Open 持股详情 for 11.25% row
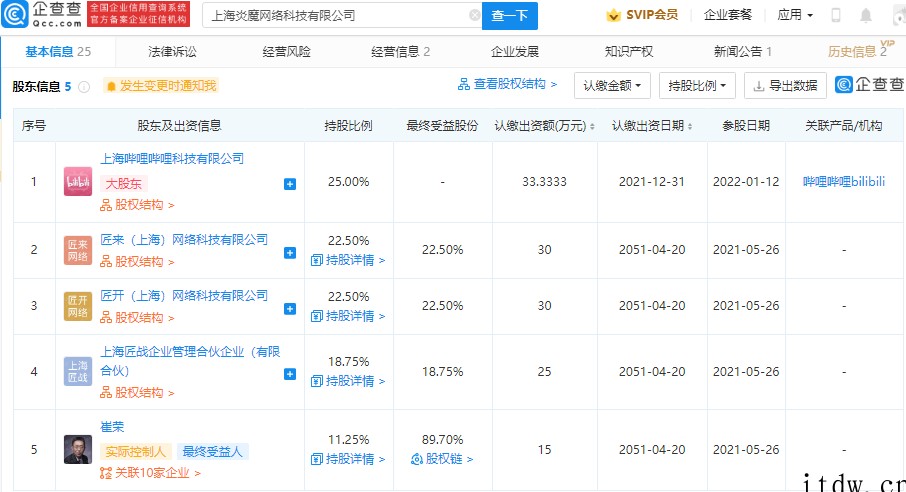This screenshot has width=906, height=492. point(348,459)
